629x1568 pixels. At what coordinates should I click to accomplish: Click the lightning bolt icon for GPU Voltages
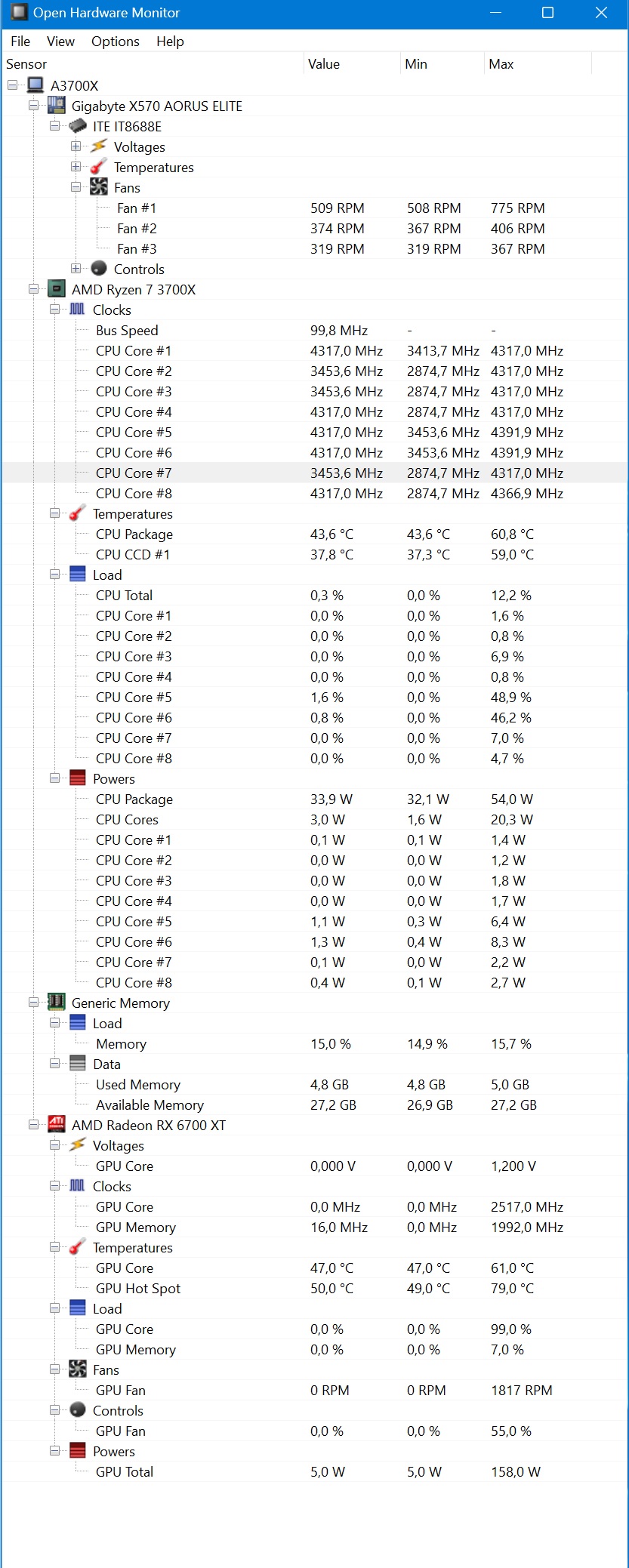tap(77, 1144)
